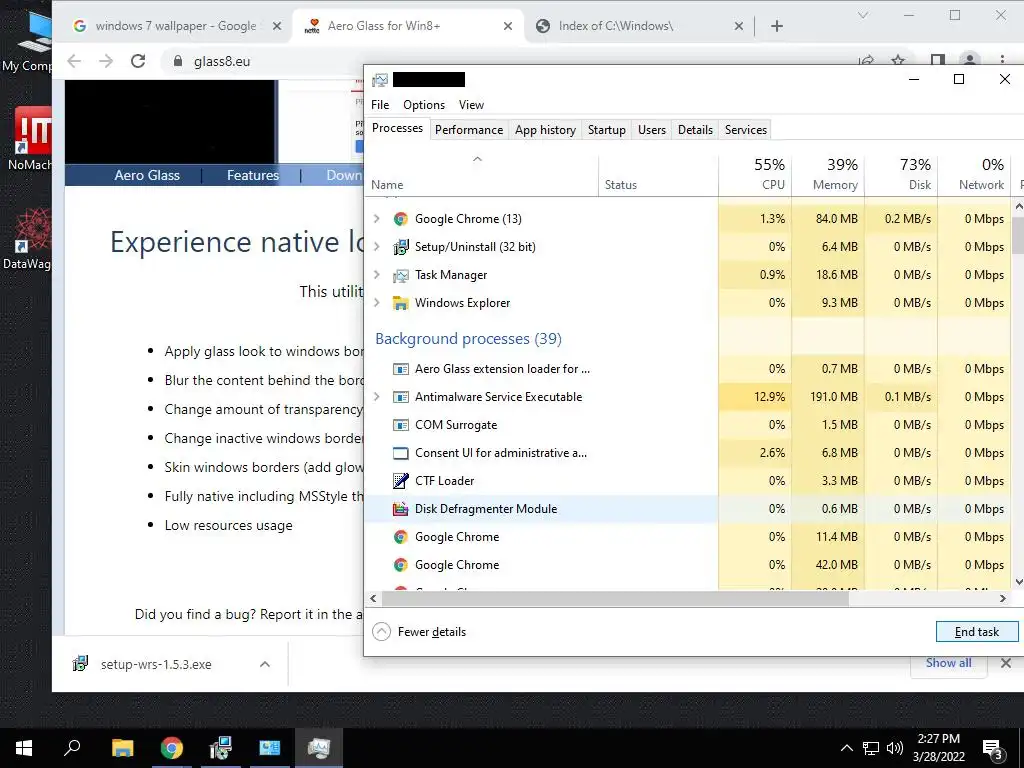
Task: Reload the glass8.eu page in Chrome
Action: 138,61
